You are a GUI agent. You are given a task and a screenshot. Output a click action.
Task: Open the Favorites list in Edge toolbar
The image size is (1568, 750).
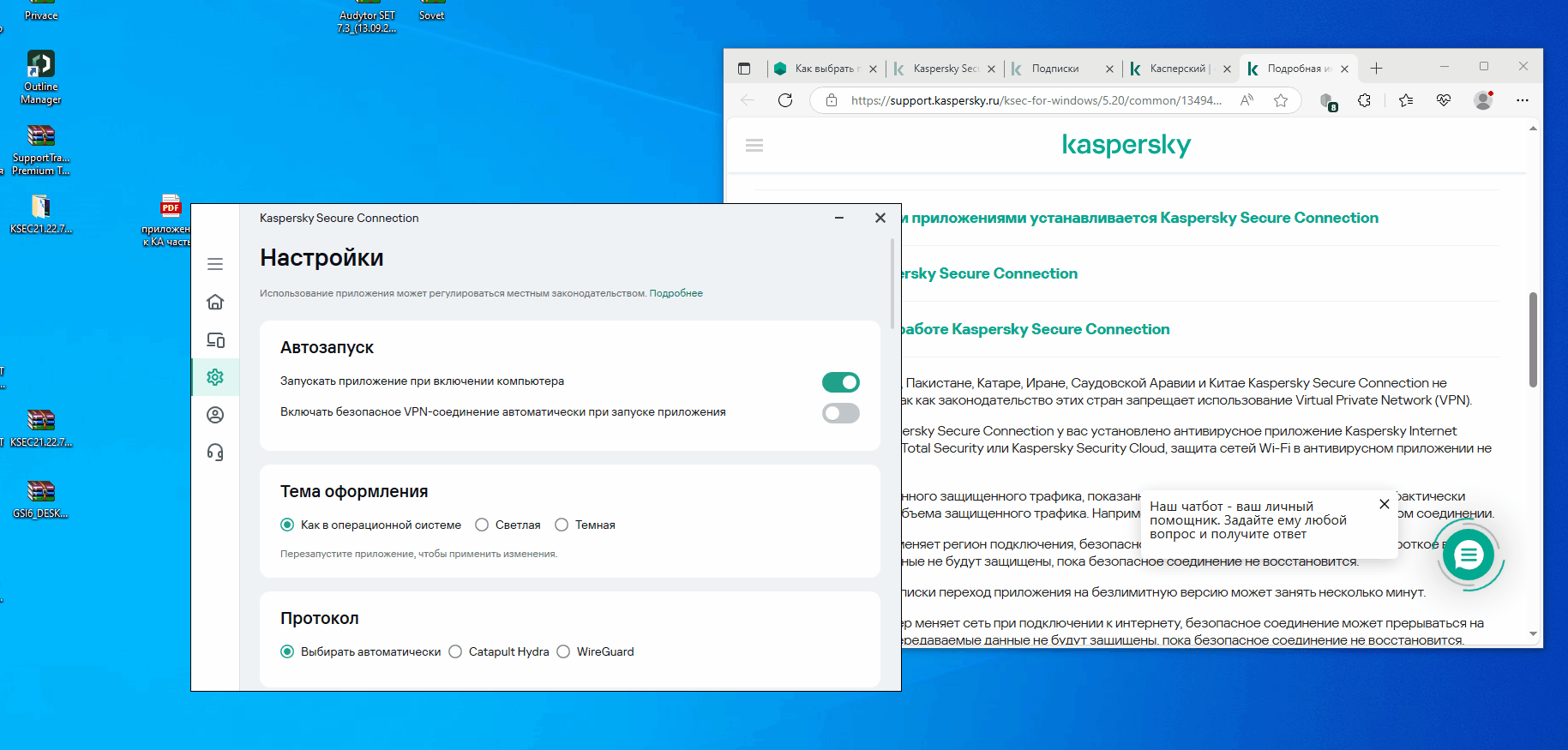coord(1406,100)
